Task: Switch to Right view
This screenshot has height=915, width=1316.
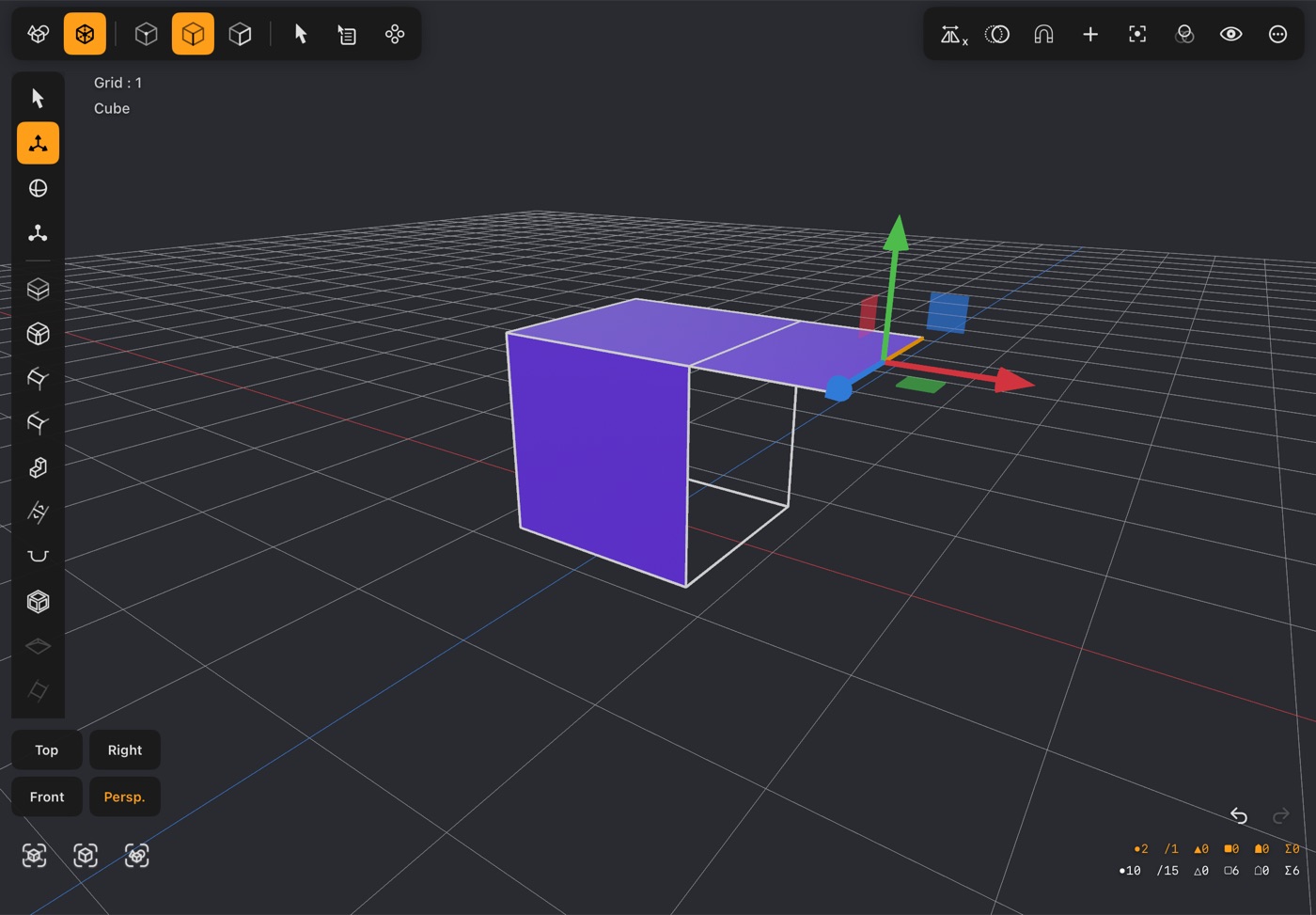Action: click(x=125, y=749)
